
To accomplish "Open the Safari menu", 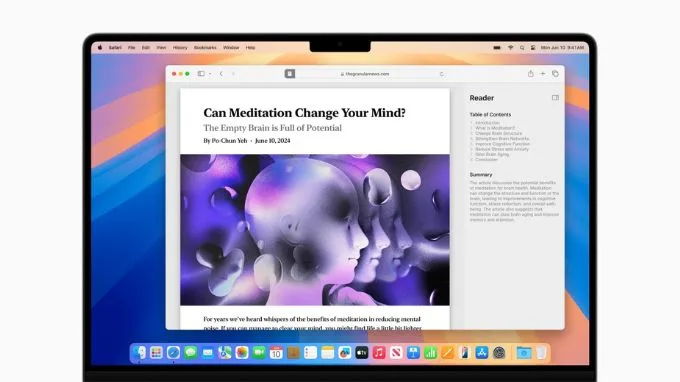I will (x=115, y=48).
